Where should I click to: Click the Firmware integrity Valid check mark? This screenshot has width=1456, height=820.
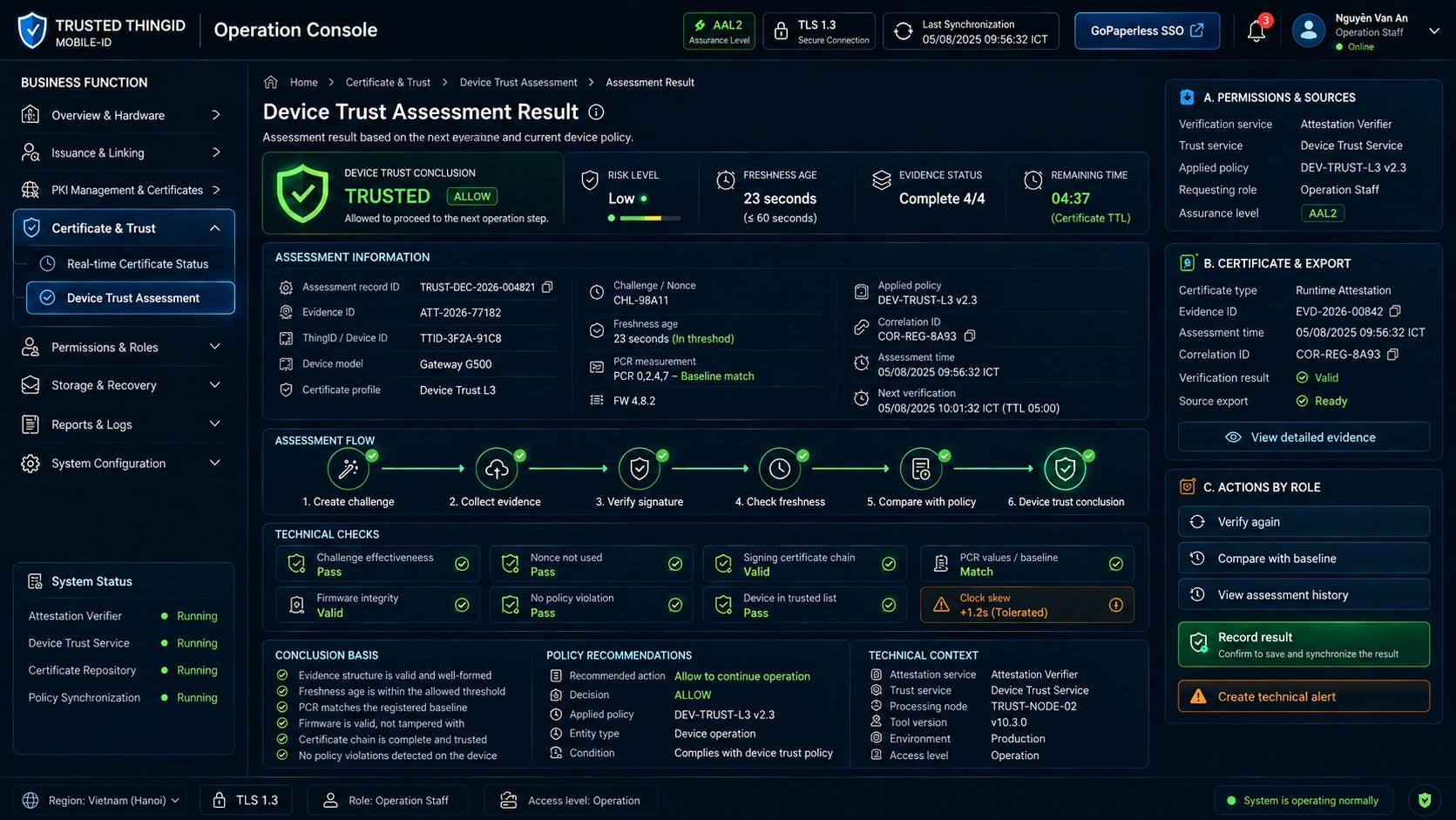(462, 605)
